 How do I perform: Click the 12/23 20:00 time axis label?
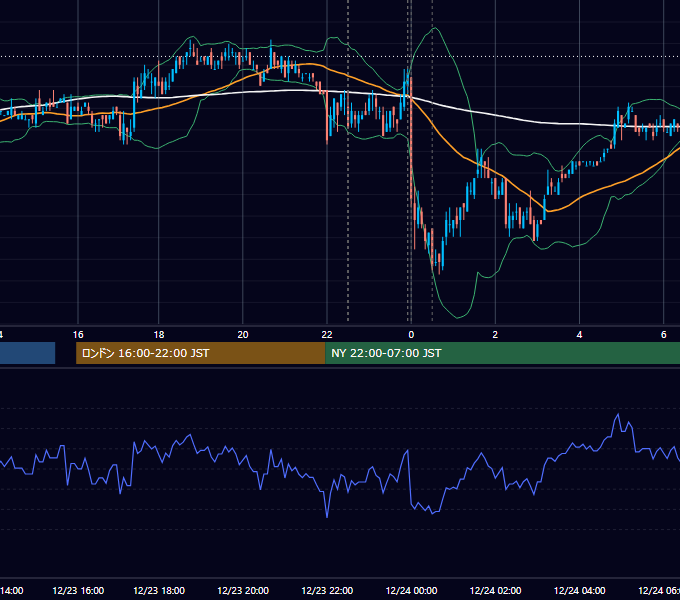point(243,590)
